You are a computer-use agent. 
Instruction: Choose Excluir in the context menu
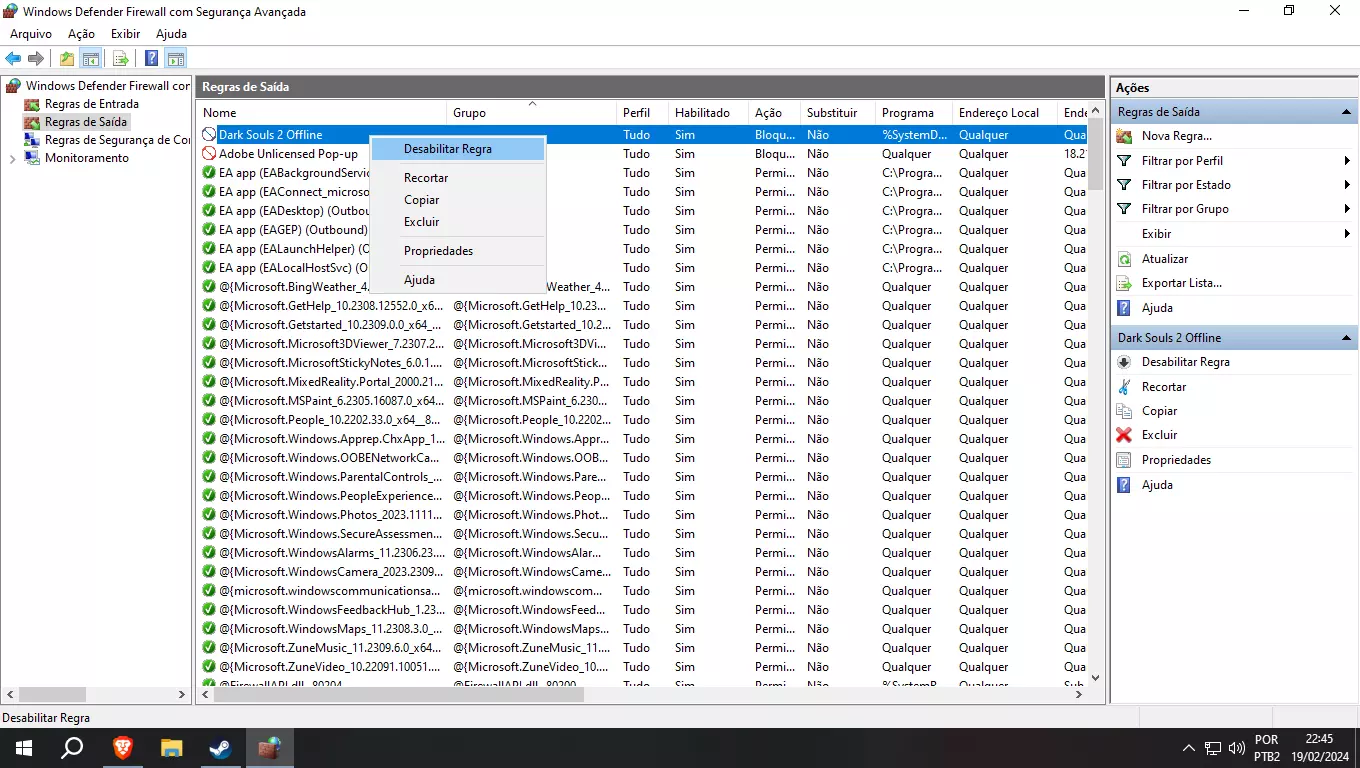click(x=458, y=222)
